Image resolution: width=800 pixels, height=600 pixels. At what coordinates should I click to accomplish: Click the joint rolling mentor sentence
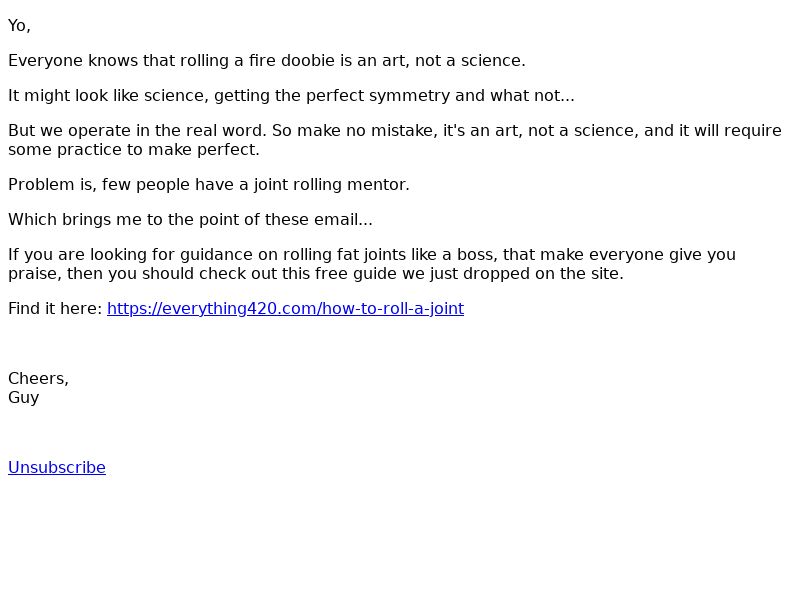(x=209, y=185)
